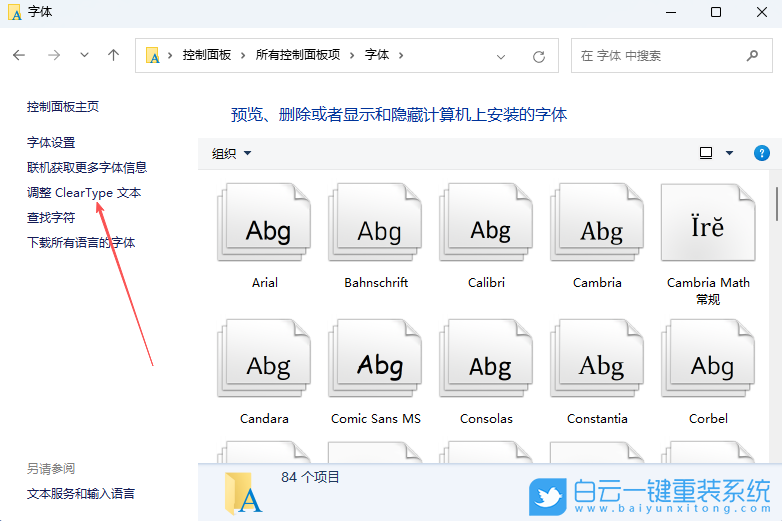Open recent locations dropdown chevron
The height and width of the screenshot is (521, 782).
84,55
